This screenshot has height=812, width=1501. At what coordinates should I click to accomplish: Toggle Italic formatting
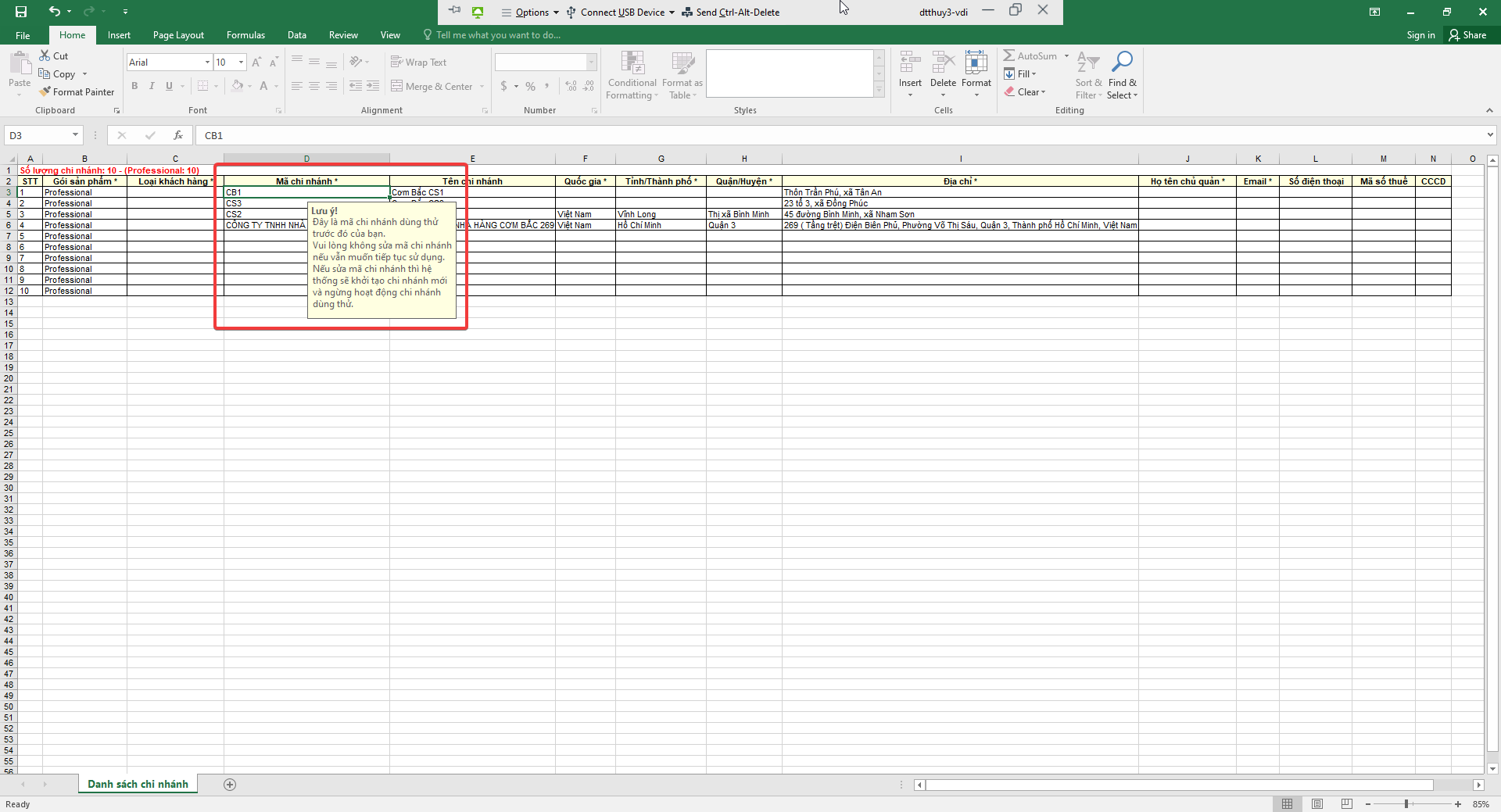(x=152, y=86)
